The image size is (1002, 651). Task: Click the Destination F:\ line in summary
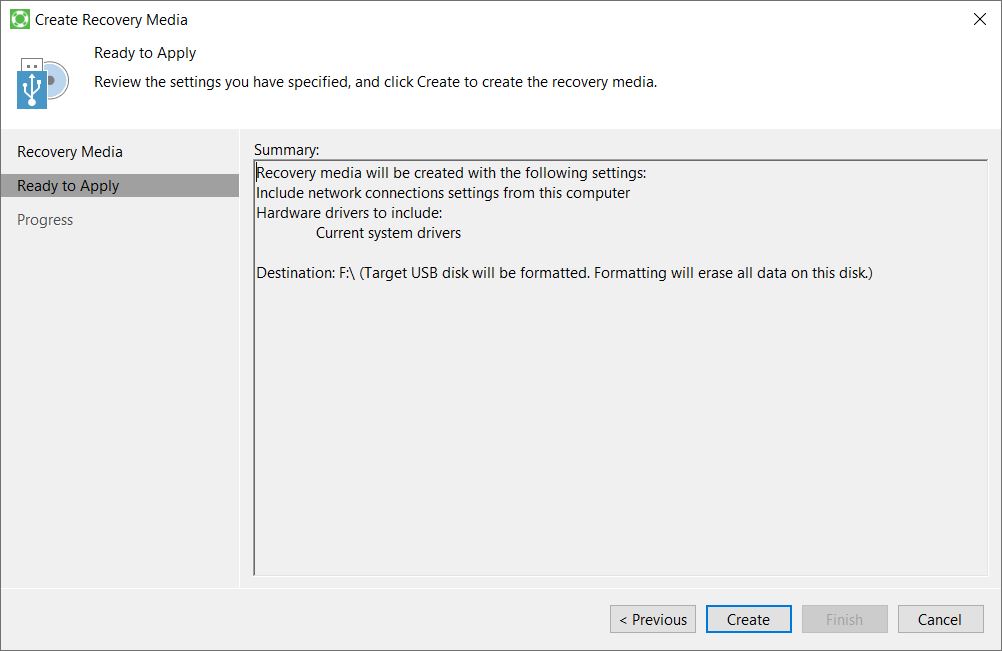pos(564,273)
